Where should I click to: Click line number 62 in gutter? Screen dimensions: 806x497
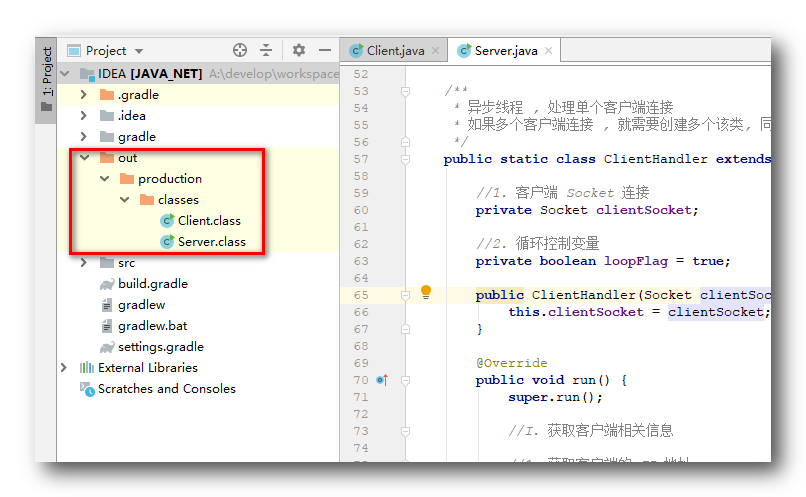361,244
